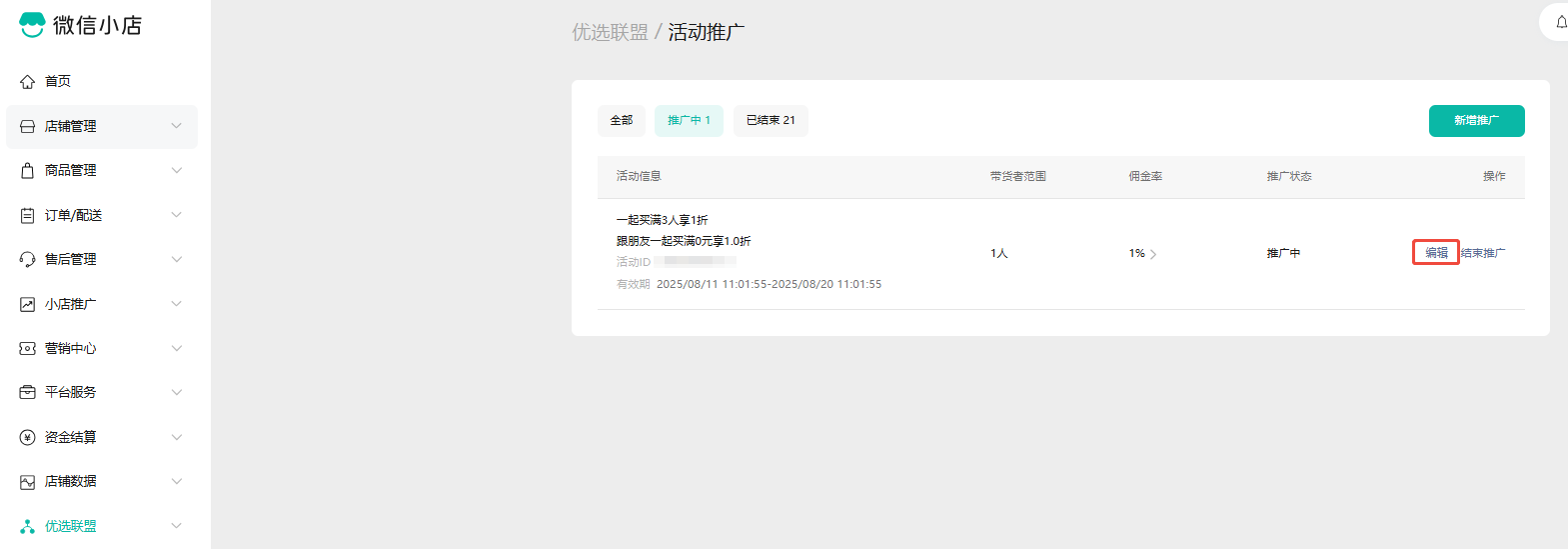Click 编辑 to edit the promotion
Screen dimensions: 1568x549
[x=1436, y=253]
